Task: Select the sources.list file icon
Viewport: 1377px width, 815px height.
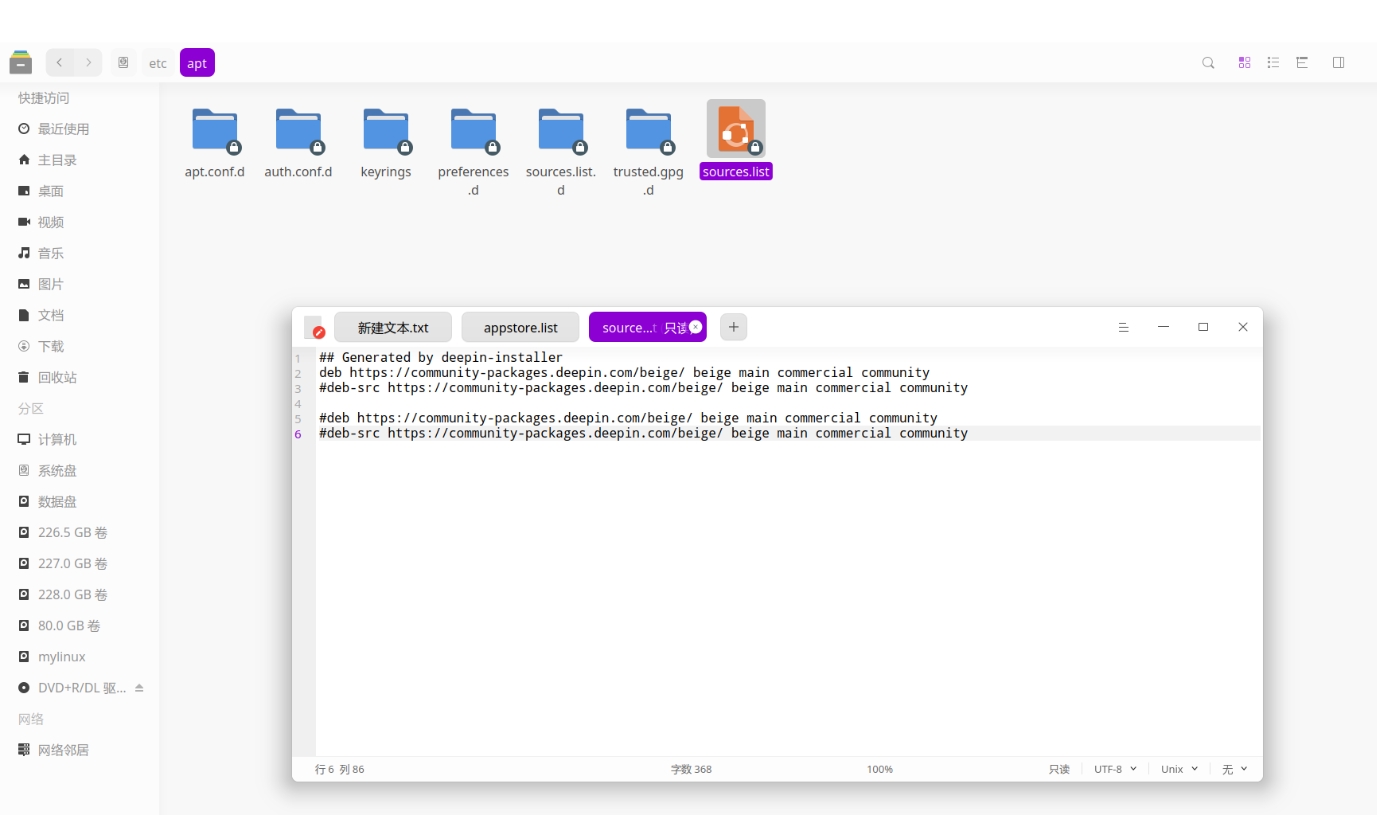Action: [x=736, y=129]
